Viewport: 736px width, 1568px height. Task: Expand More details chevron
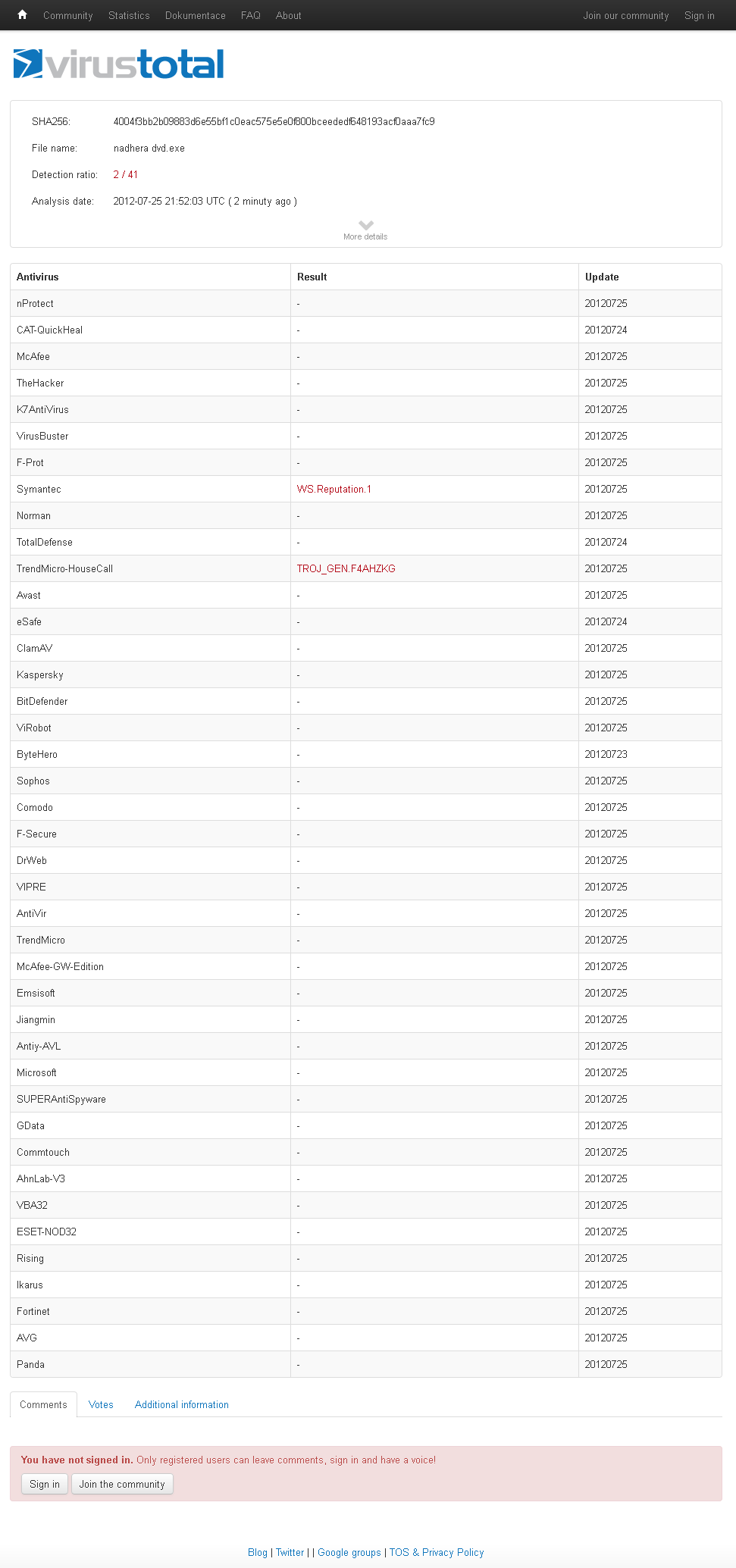click(x=365, y=226)
